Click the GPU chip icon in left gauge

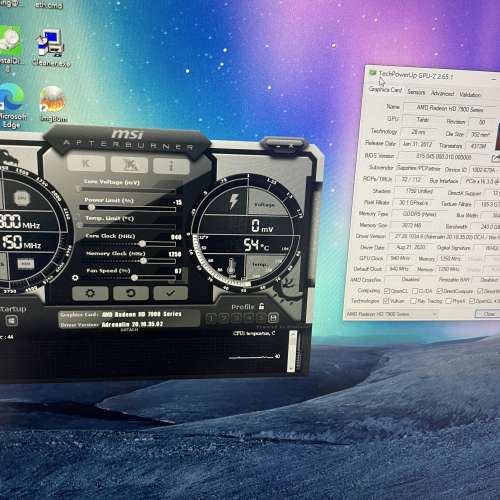pos(22,198)
